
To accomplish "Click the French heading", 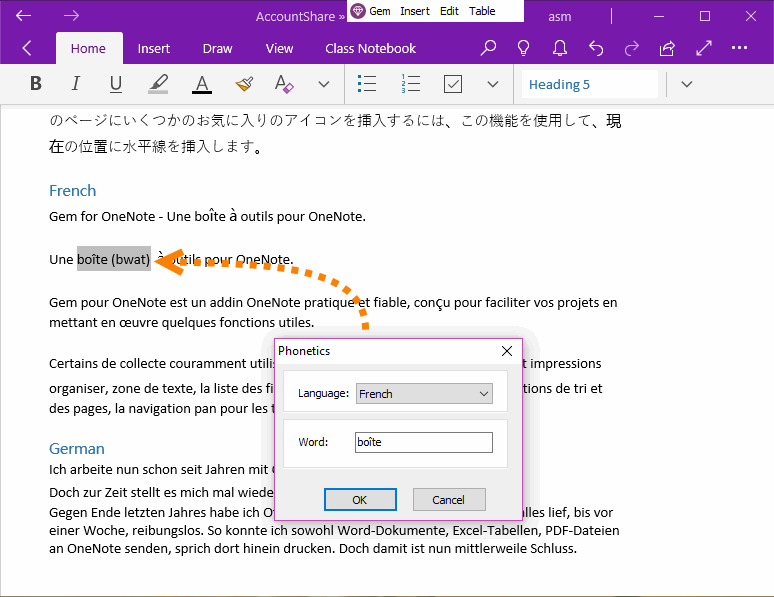I will [73, 191].
